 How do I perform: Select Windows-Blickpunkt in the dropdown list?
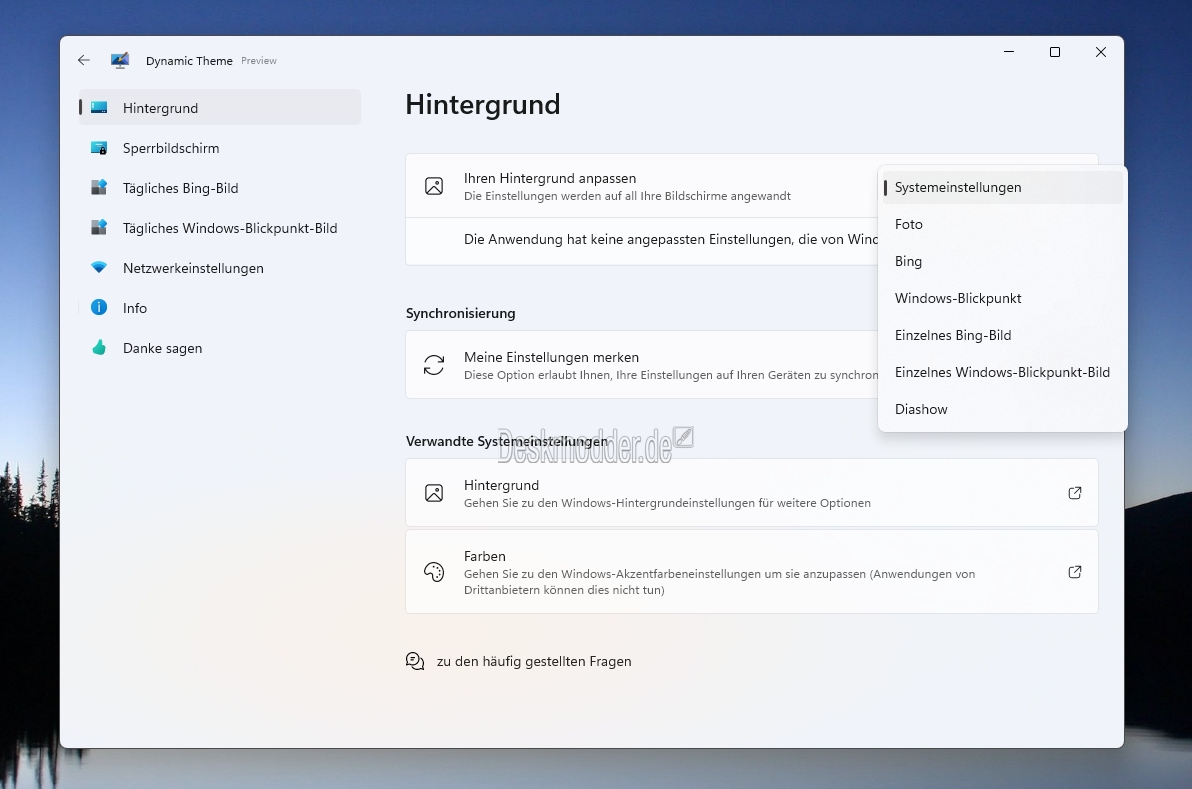(x=1003, y=299)
